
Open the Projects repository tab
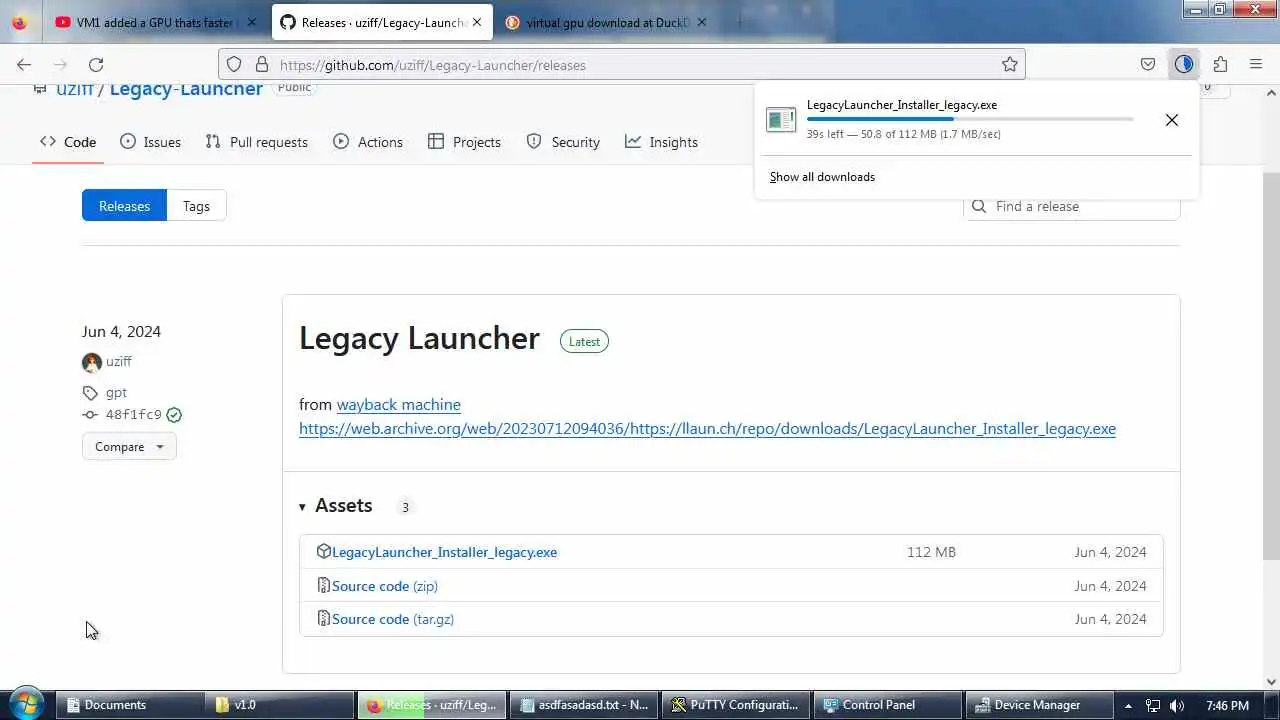[x=464, y=142]
